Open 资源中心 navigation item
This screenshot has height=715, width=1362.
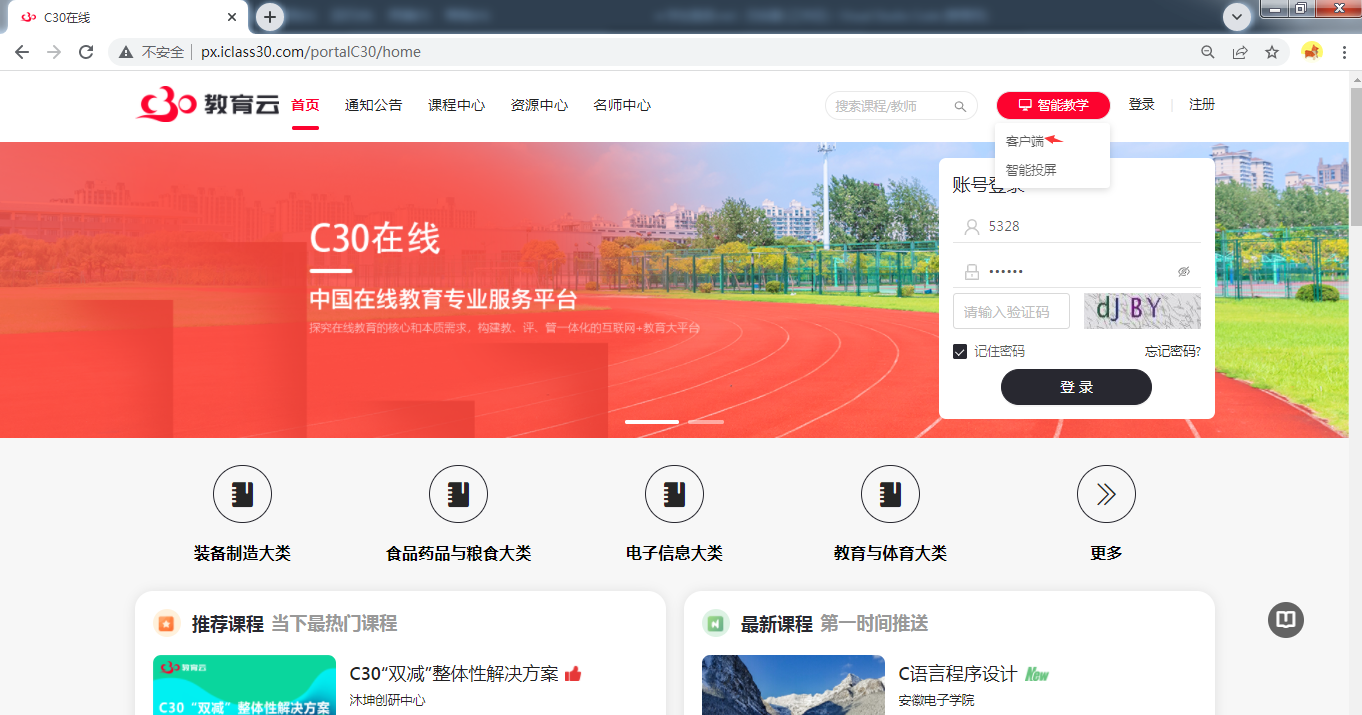coord(539,105)
